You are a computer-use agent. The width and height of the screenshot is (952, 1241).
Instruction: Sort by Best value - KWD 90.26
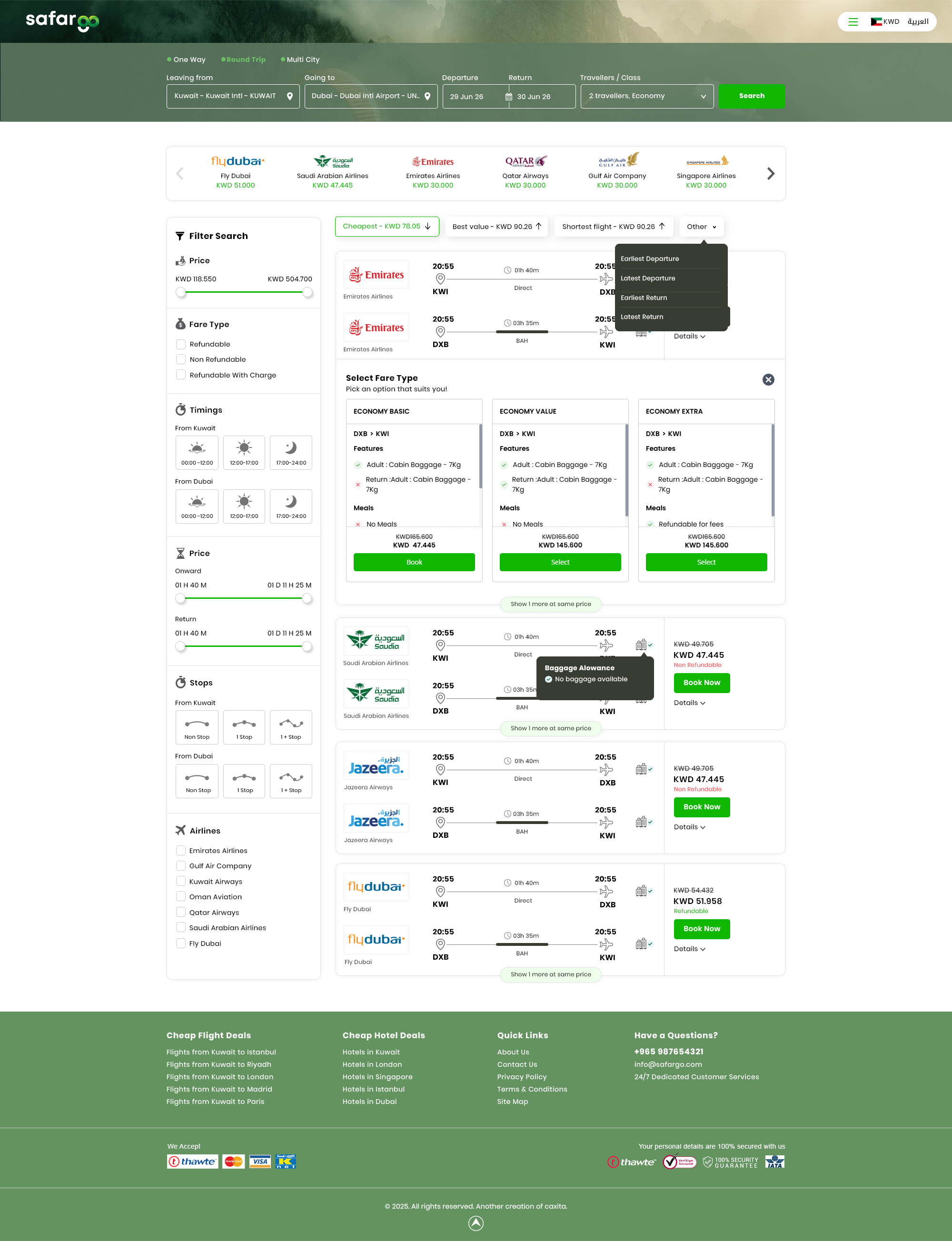click(496, 227)
